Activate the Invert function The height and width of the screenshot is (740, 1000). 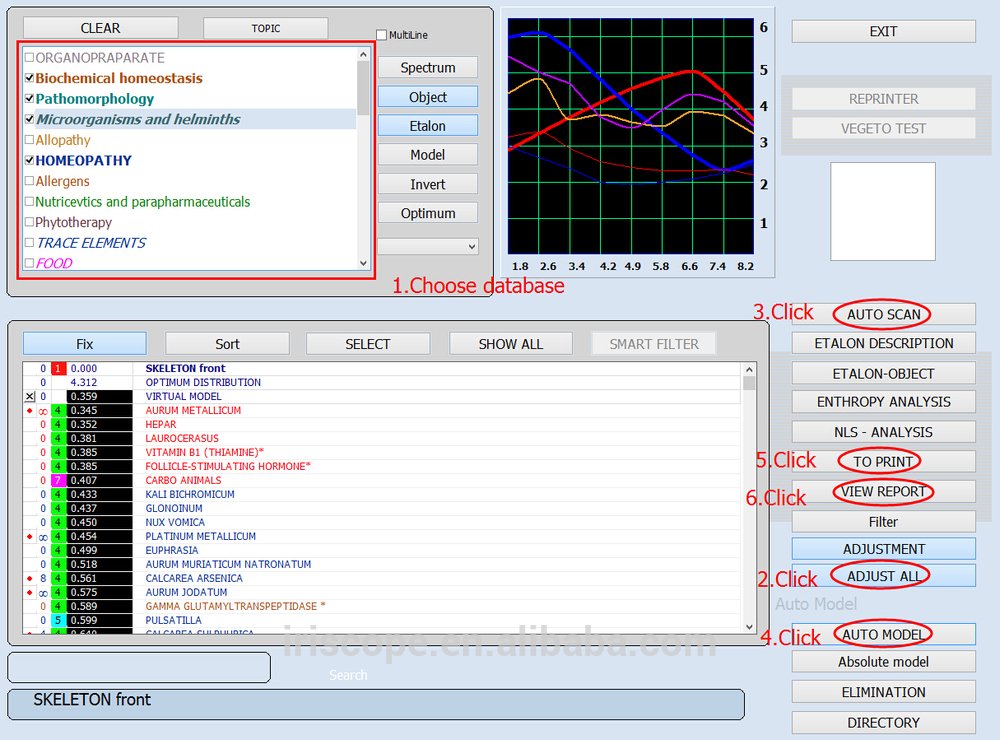(x=427, y=184)
